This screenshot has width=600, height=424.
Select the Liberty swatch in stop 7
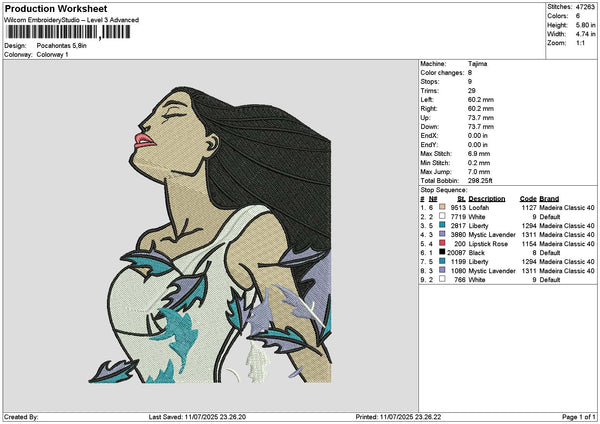440,261
